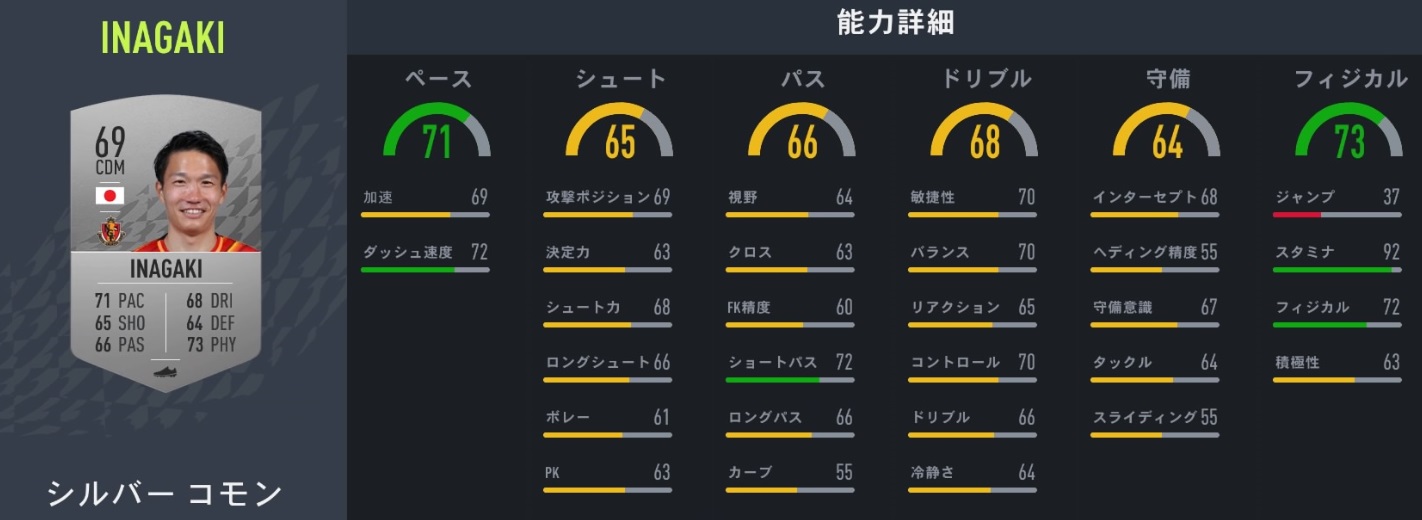This screenshot has width=1422, height=520.
Task: Click the green ペース gauge showing 71
Action: point(436,135)
